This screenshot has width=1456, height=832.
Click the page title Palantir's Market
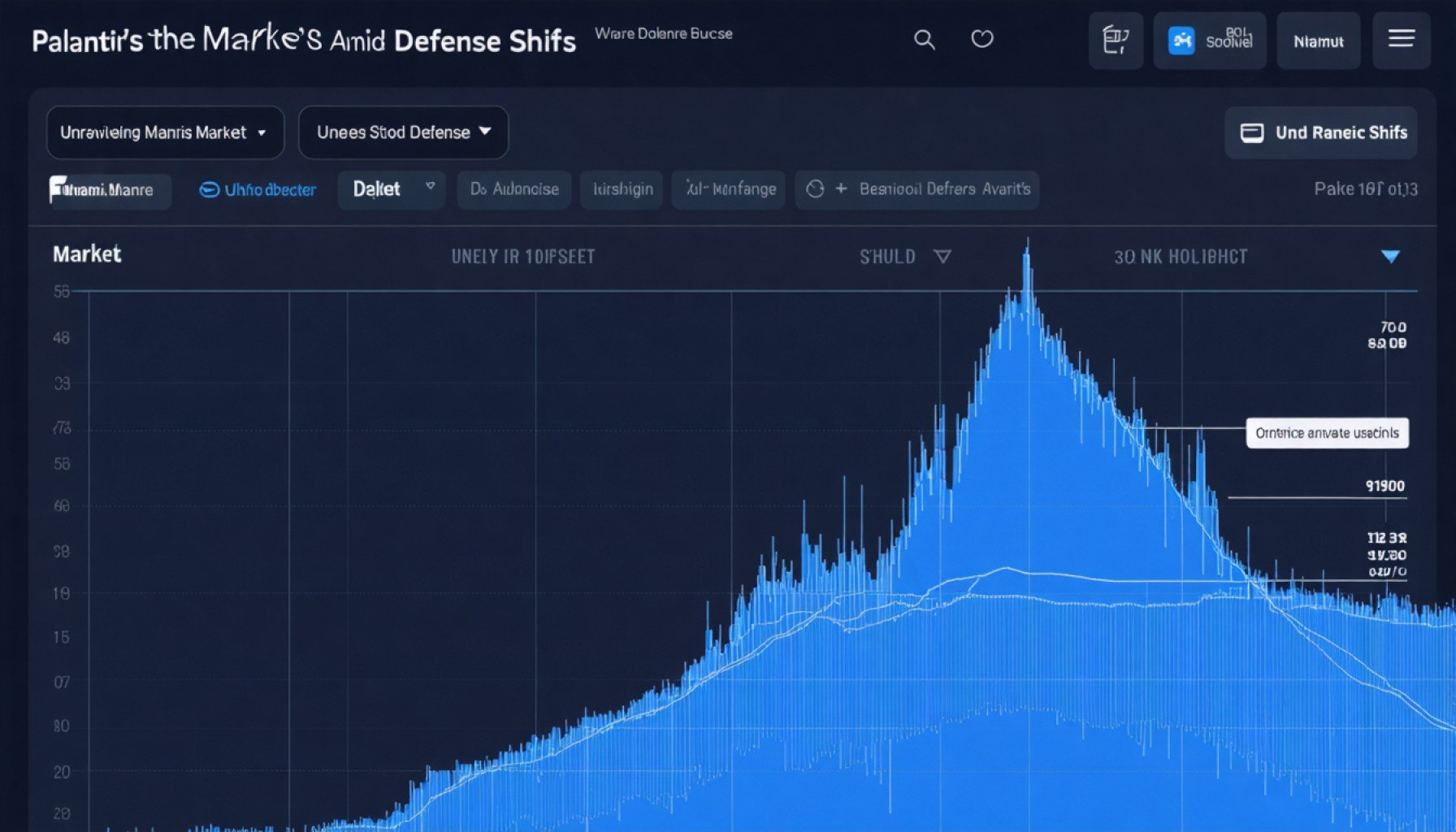[304, 41]
